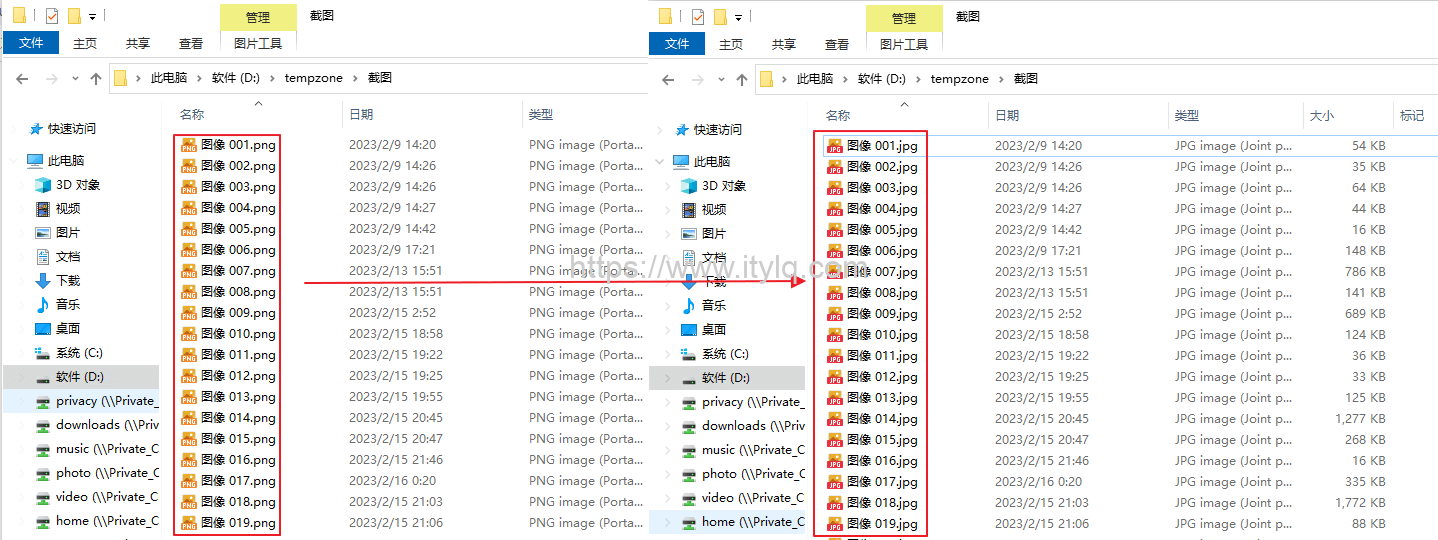The image size is (1438, 540).
Task: Click size 1,772 KB of 图像 018.jpg
Action: (1360, 503)
